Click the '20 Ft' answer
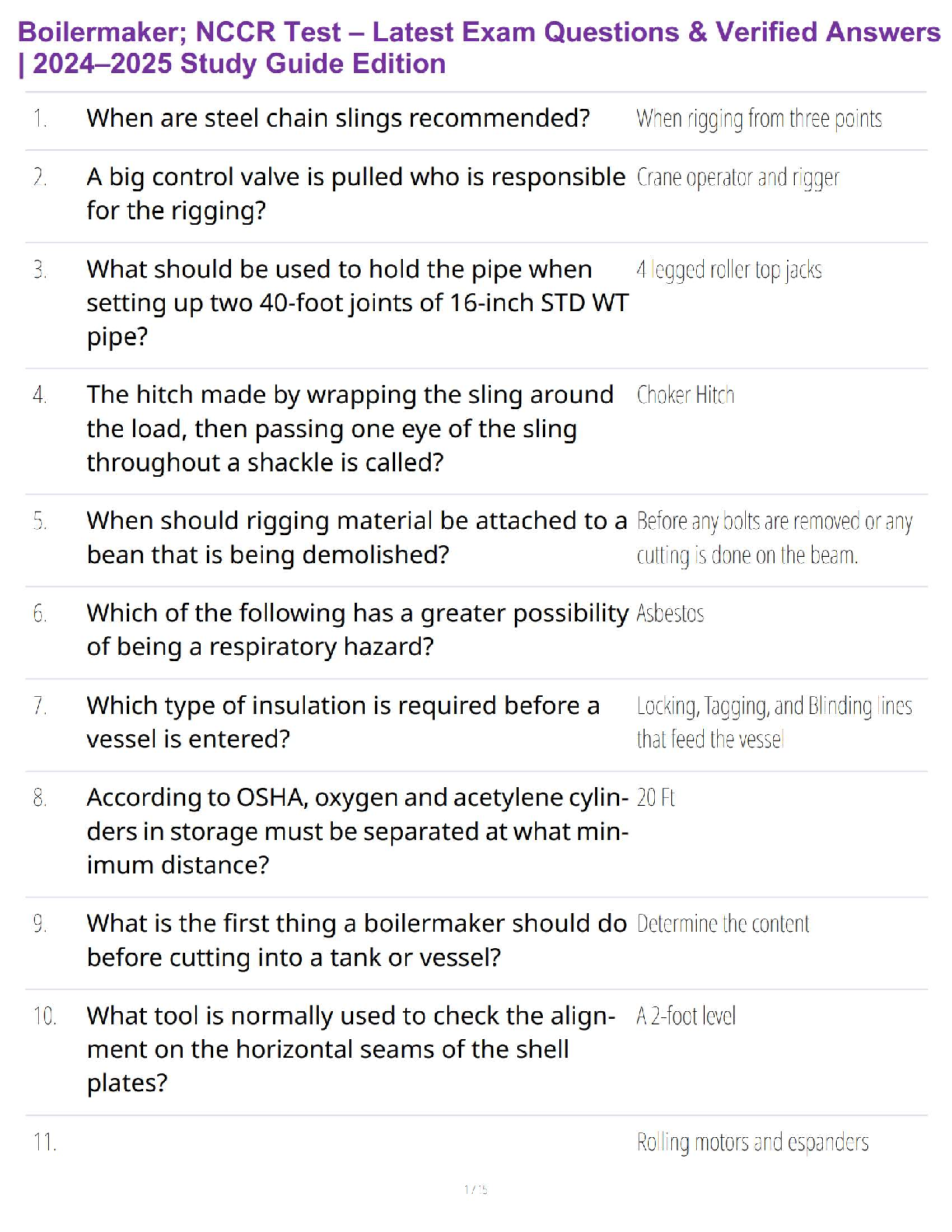Image resolution: width=952 pixels, height=1232 pixels. click(x=656, y=798)
